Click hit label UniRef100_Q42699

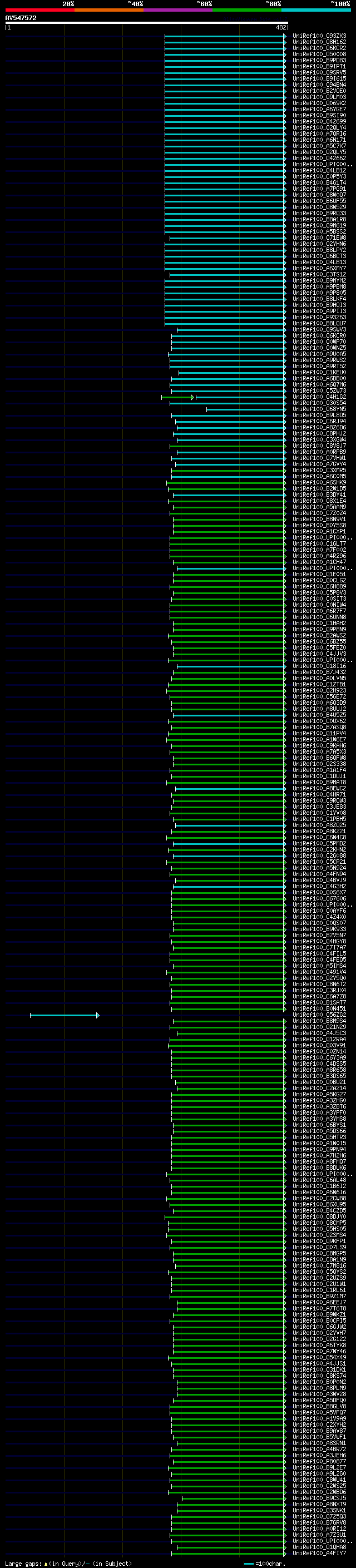(x=319, y=122)
